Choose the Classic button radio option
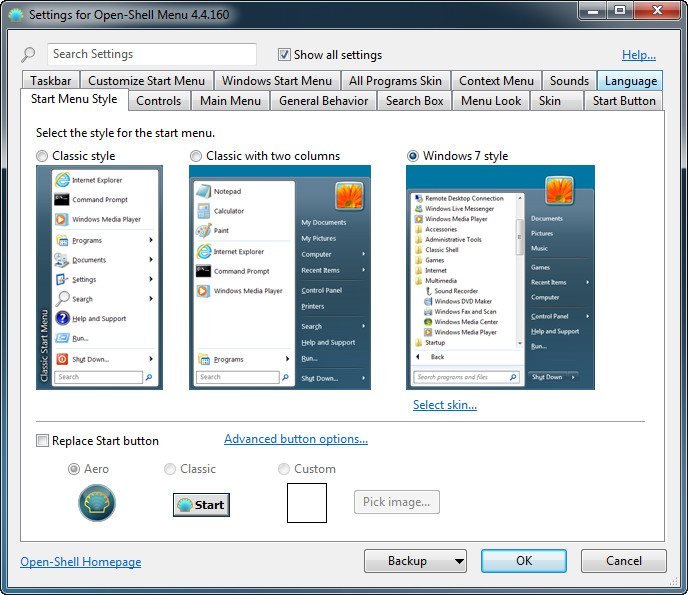Viewport: 688px width, 595px height. [x=170, y=469]
